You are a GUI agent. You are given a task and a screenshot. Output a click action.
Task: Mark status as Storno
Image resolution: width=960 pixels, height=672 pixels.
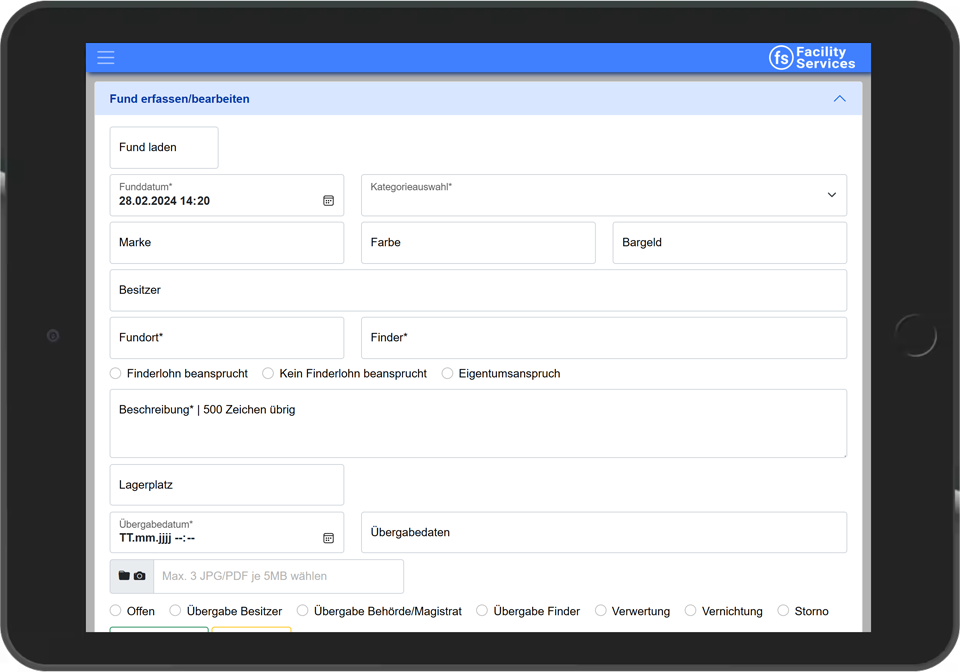(x=783, y=610)
